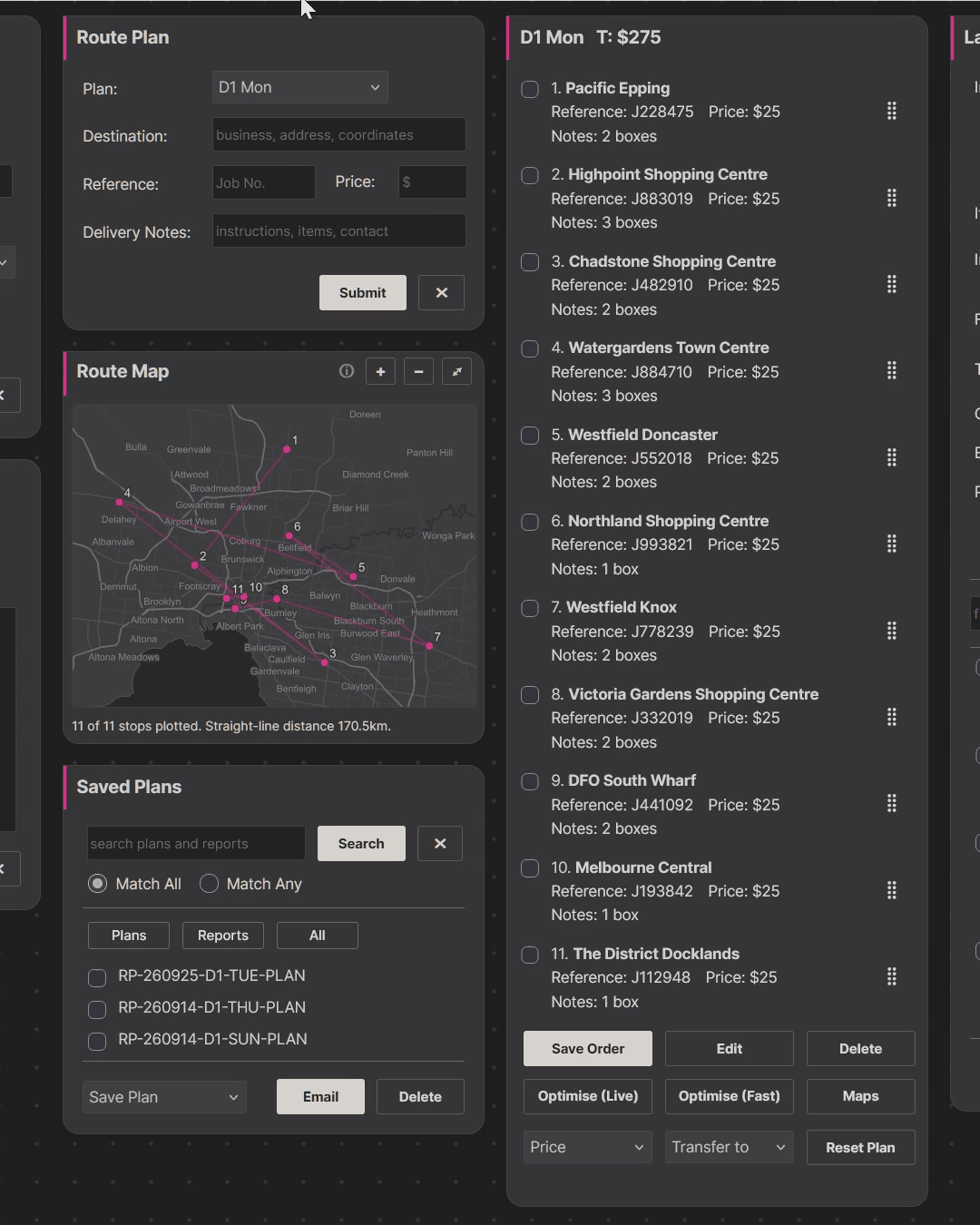
Task: Focus the search plans and reports field
Action: point(197,844)
